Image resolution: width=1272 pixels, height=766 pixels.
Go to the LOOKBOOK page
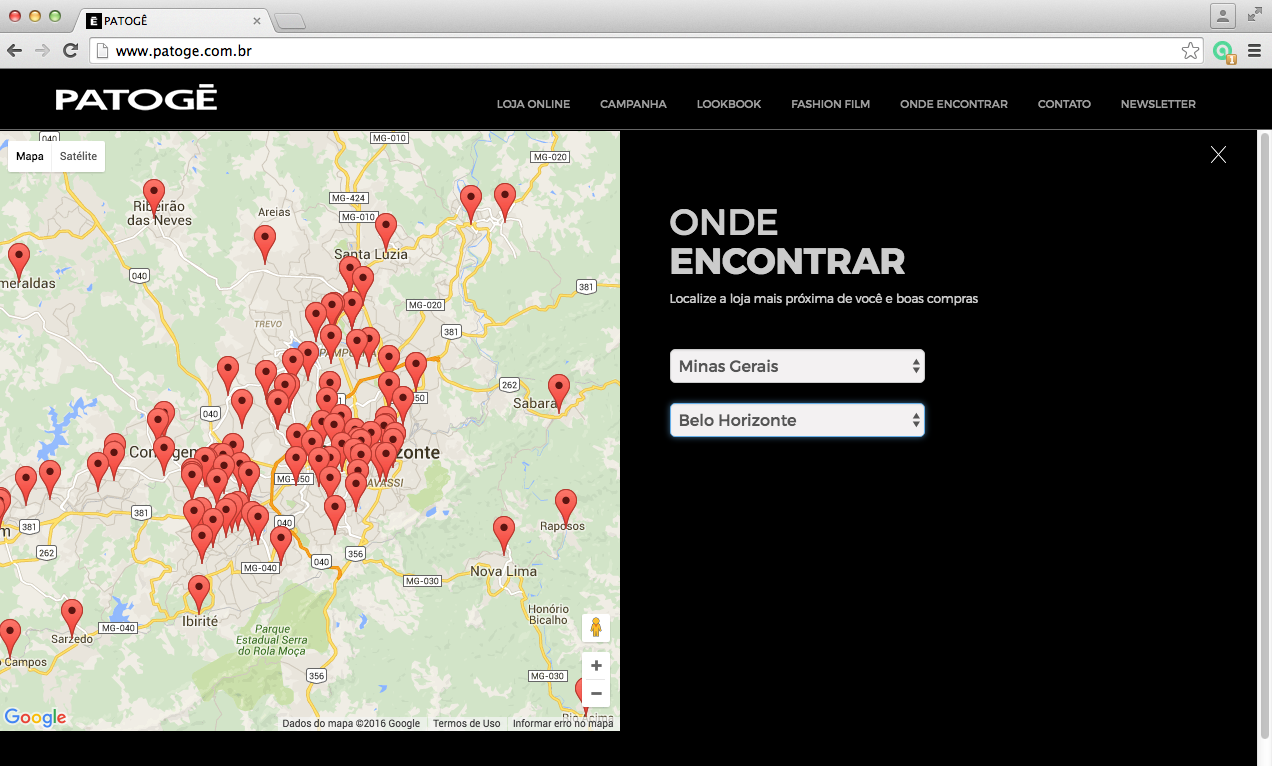click(729, 104)
